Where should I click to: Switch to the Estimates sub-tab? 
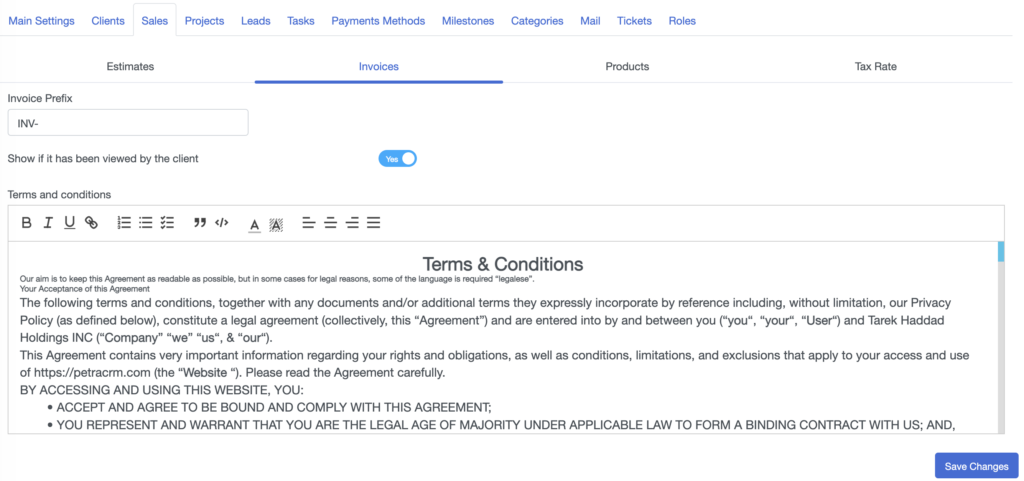click(x=131, y=67)
